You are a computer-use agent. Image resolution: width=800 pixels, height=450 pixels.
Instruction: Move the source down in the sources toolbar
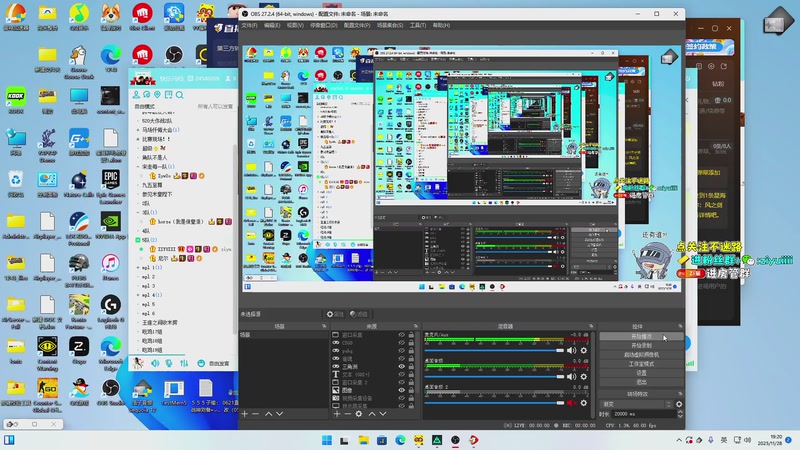[383, 414]
